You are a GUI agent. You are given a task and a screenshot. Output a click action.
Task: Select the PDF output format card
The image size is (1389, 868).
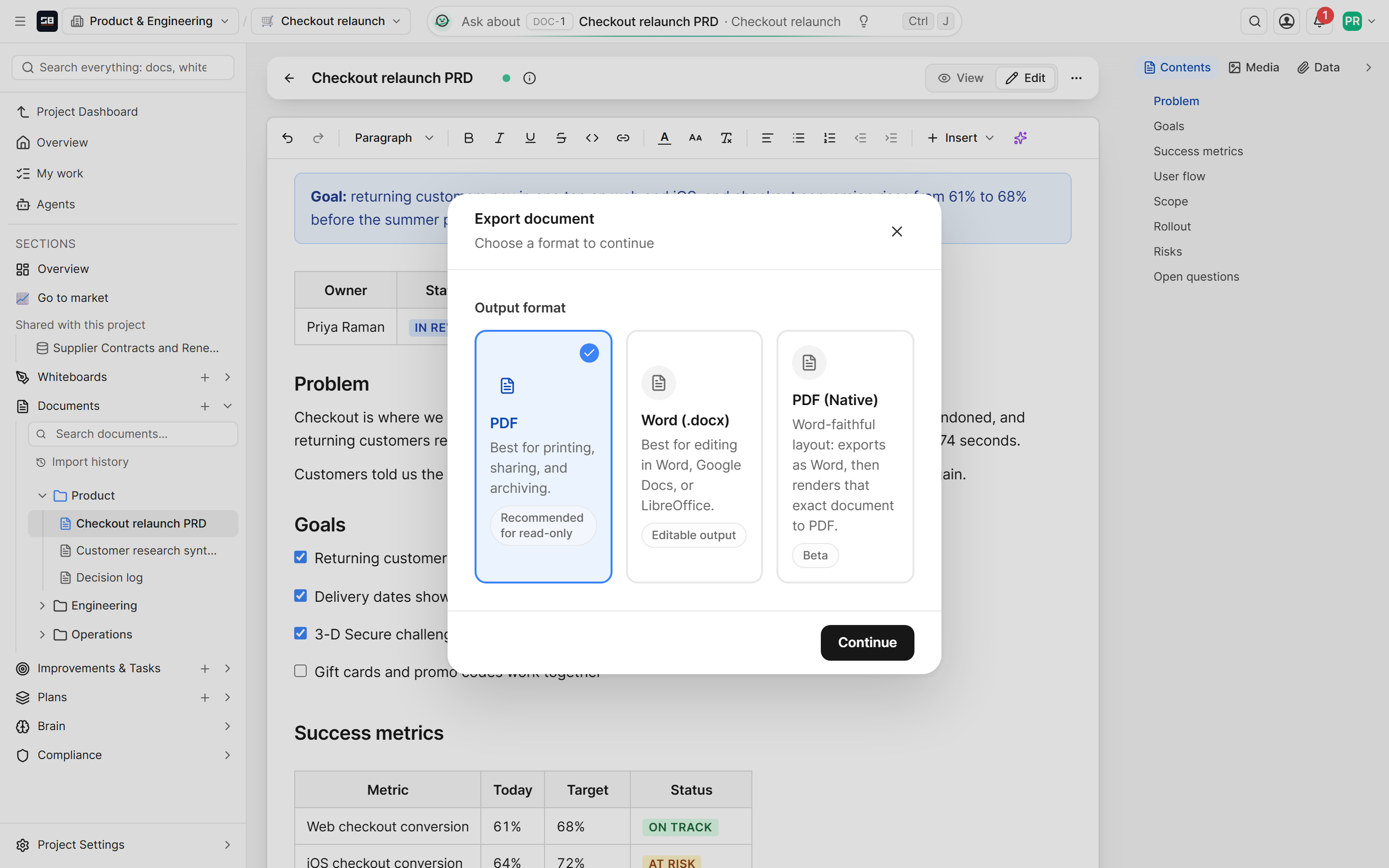[543, 456]
